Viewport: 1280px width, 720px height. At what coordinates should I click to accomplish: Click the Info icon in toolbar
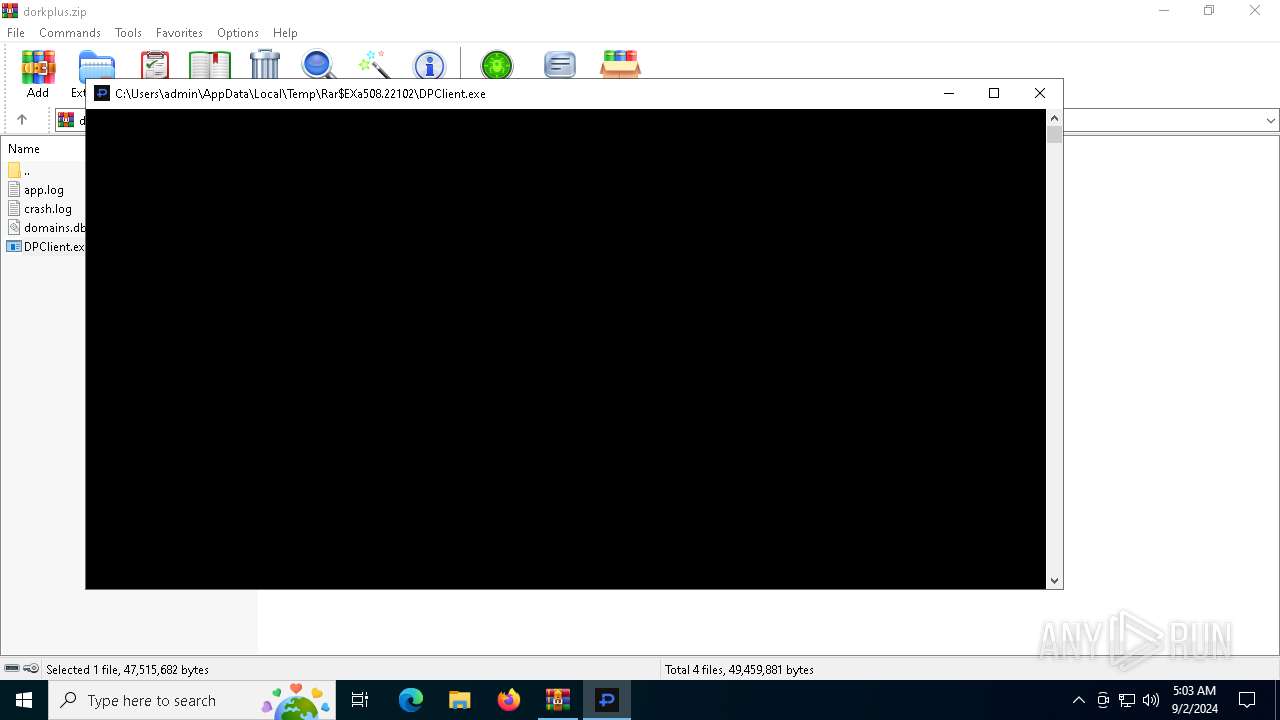pyautogui.click(x=429, y=65)
